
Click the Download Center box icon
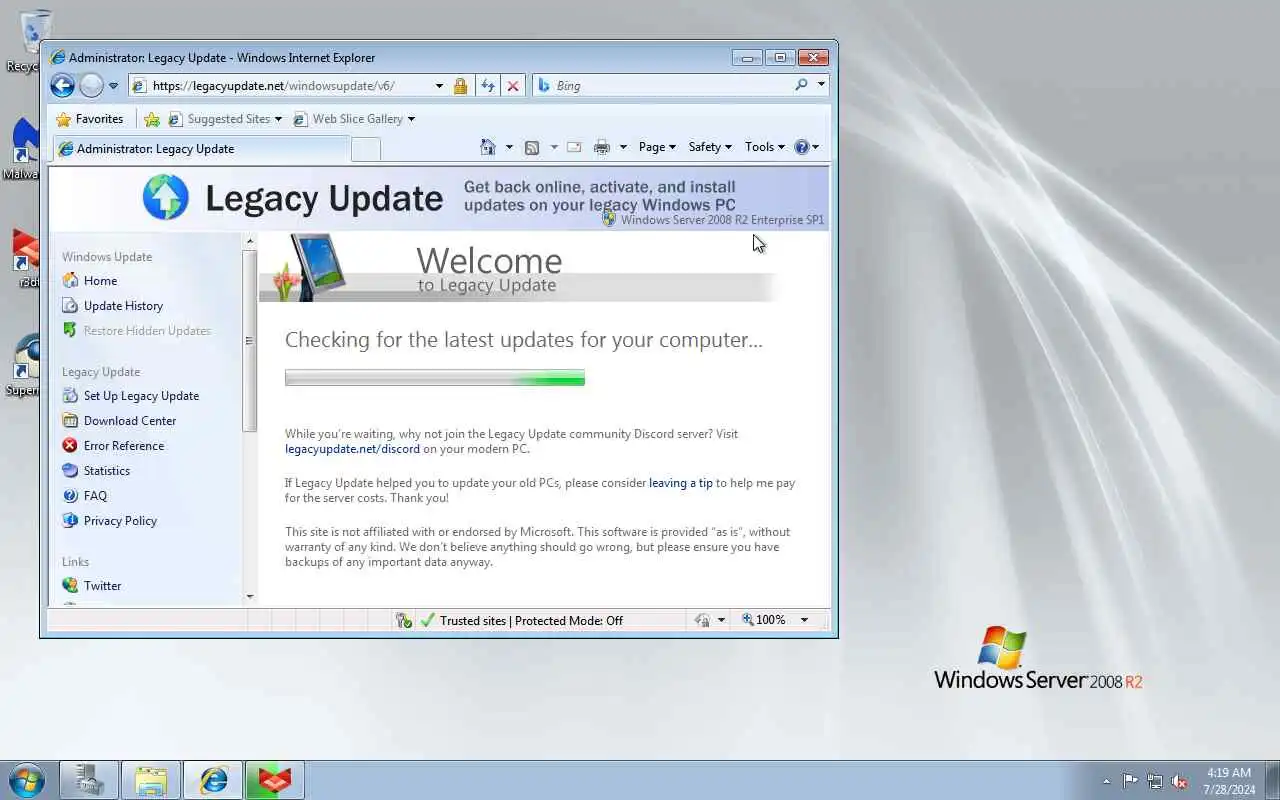coord(70,421)
